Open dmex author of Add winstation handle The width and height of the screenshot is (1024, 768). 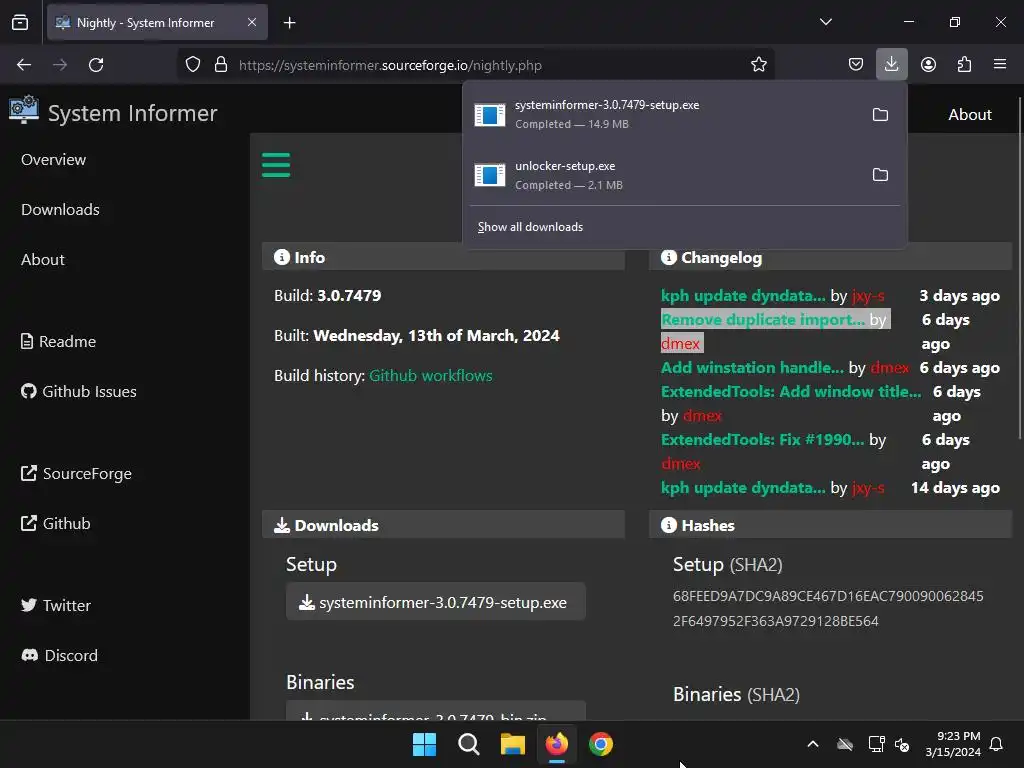tap(889, 368)
